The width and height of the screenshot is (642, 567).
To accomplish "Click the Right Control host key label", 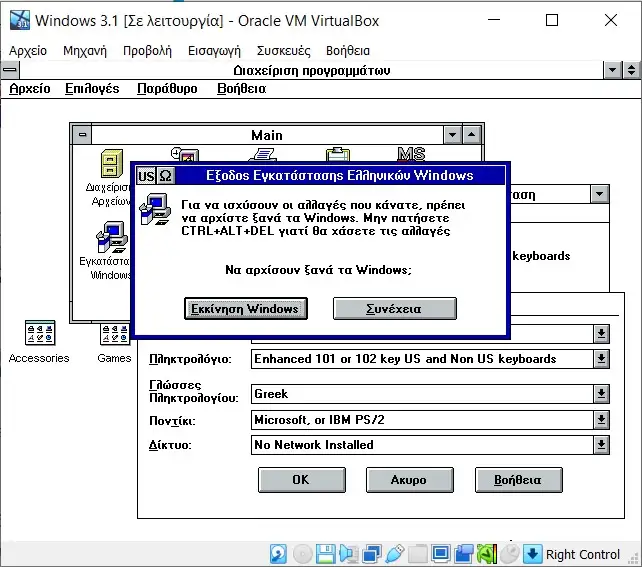I will pos(583,554).
